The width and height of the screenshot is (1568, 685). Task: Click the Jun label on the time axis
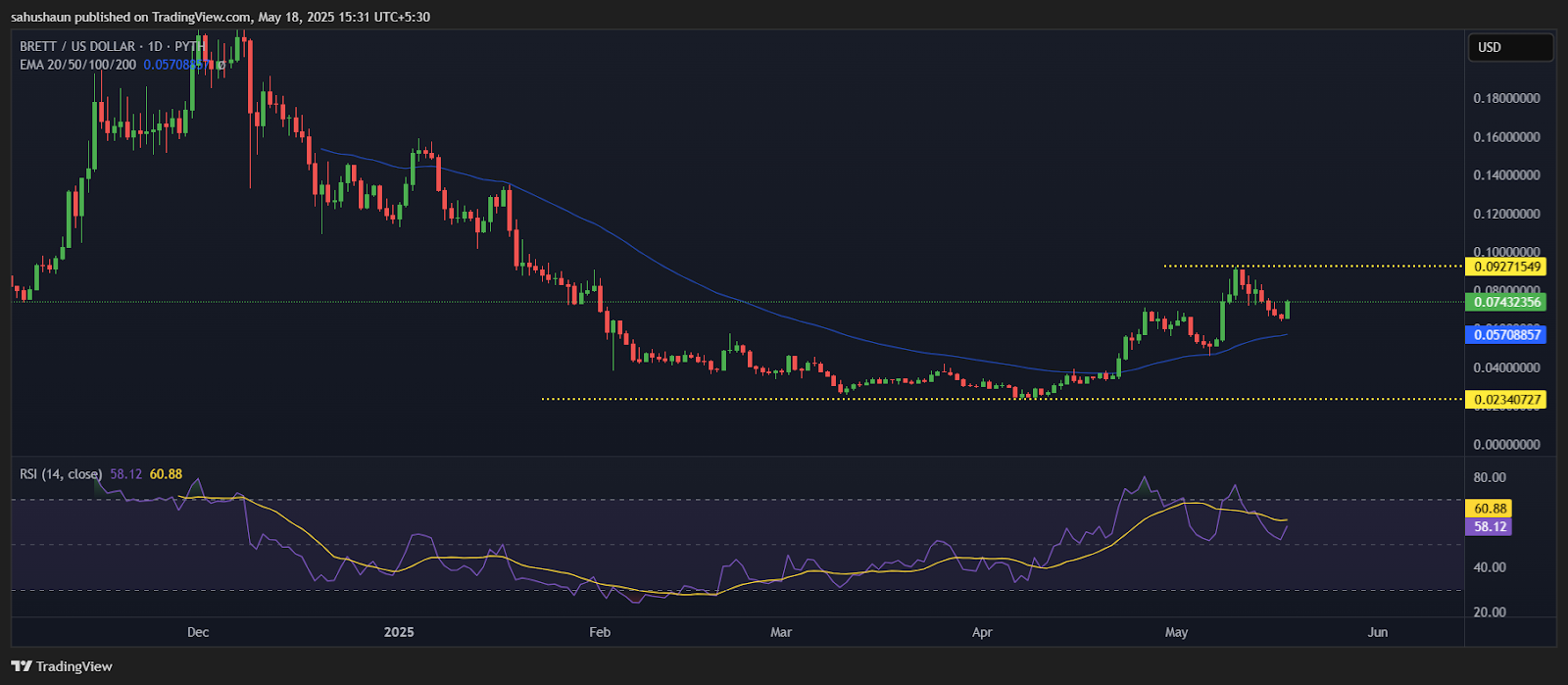pyautogui.click(x=1378, y=632)
